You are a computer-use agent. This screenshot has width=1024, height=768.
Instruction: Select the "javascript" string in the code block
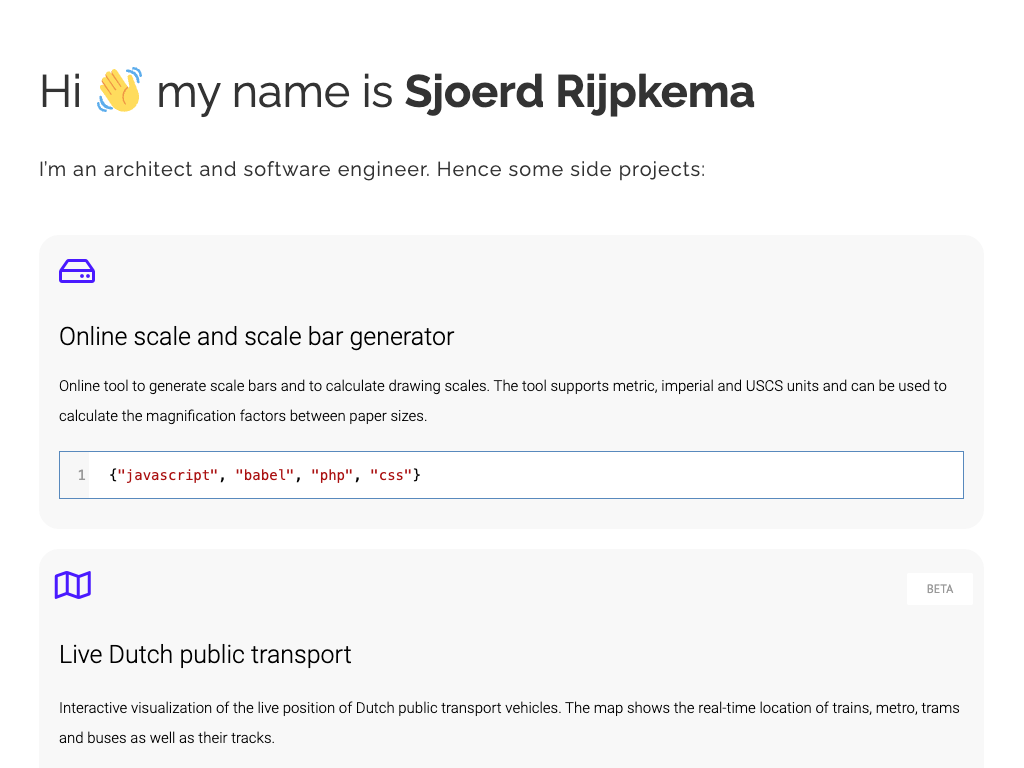pos(167,475)
